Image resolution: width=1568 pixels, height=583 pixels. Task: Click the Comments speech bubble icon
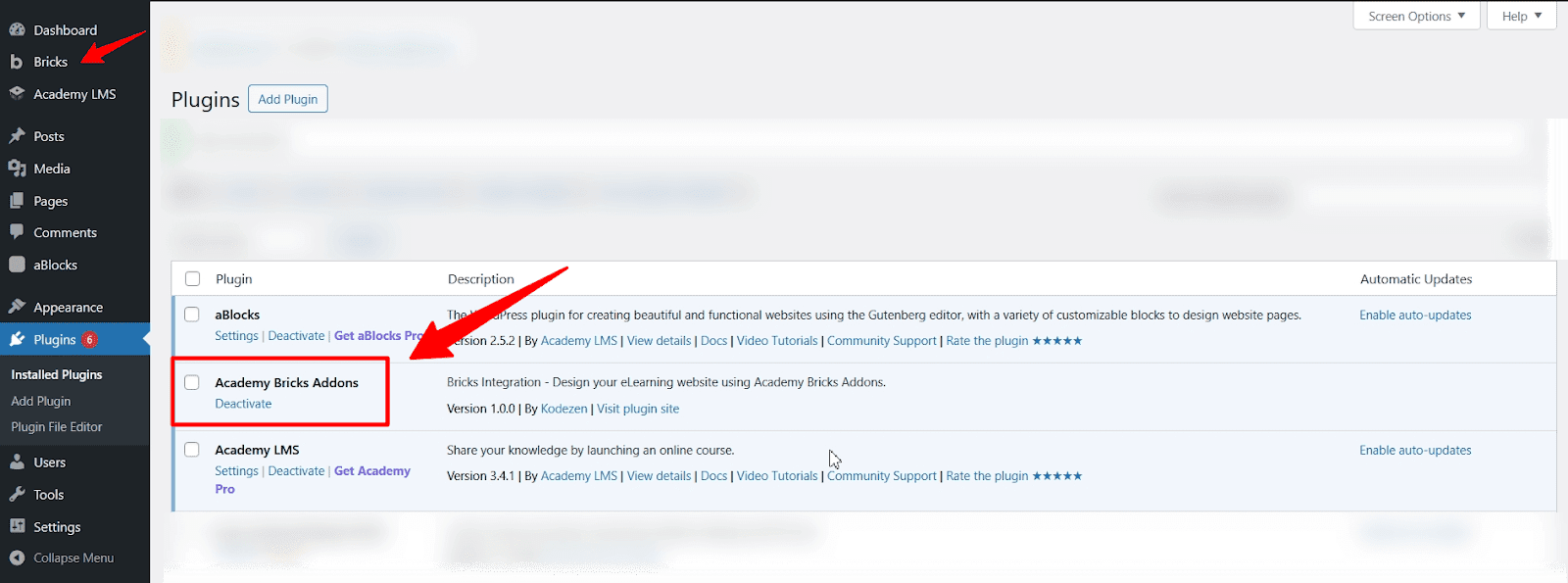pyautogui.click(x=17, y=232)
